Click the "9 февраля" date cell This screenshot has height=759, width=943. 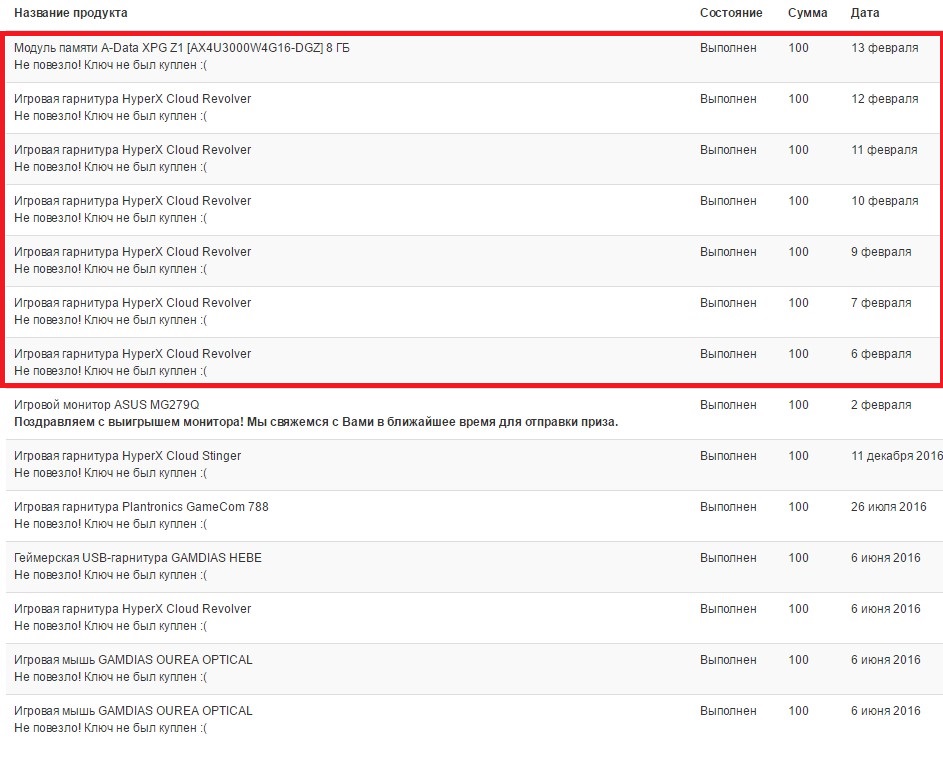point(881,252)
